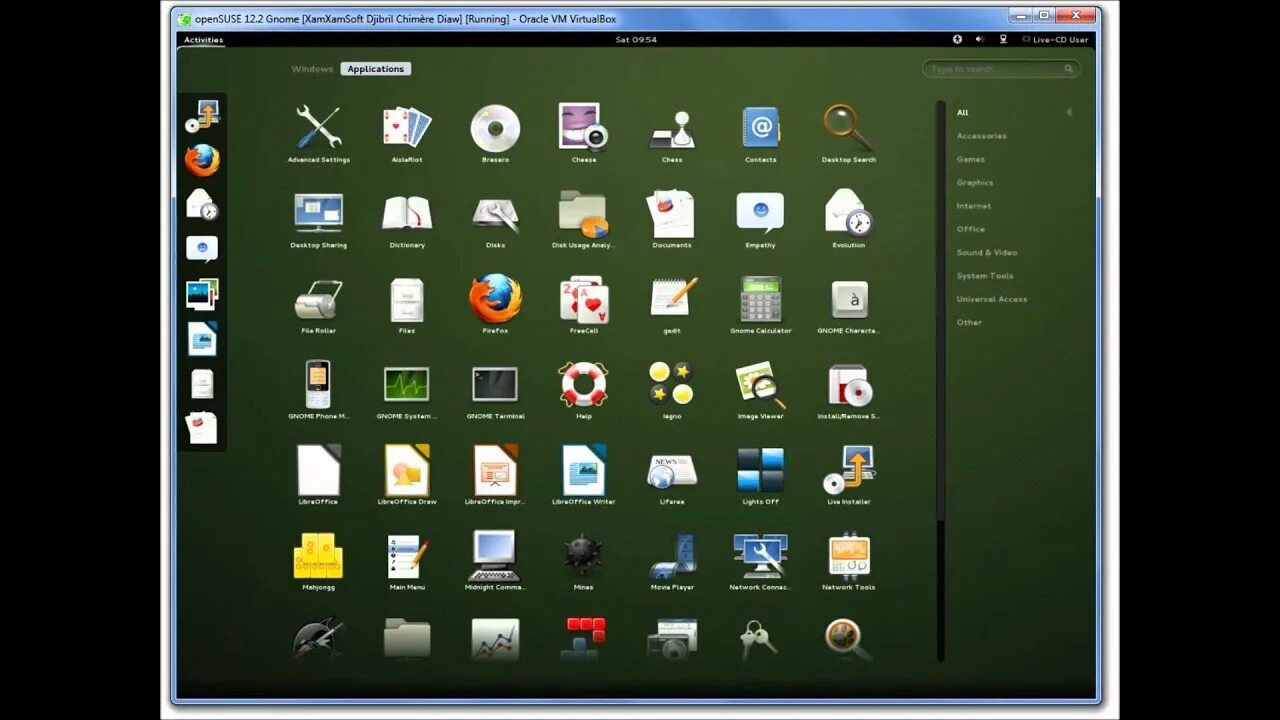Screen dimensions: 1280x720
Task: Launch Firefox from the application grid
Action: point(495,304)
